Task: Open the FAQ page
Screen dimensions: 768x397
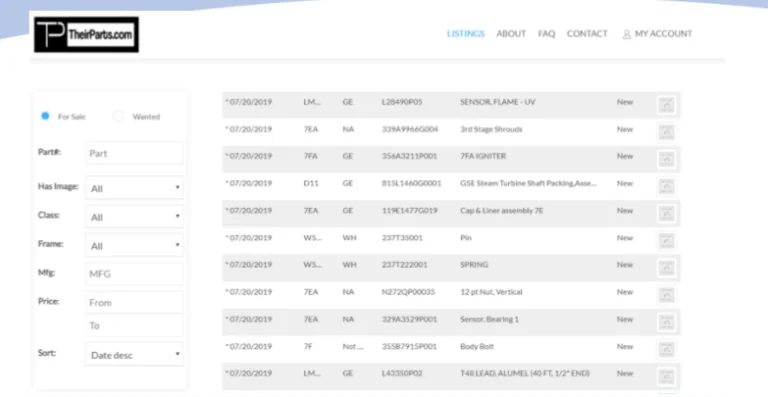Action: (547, 34)
